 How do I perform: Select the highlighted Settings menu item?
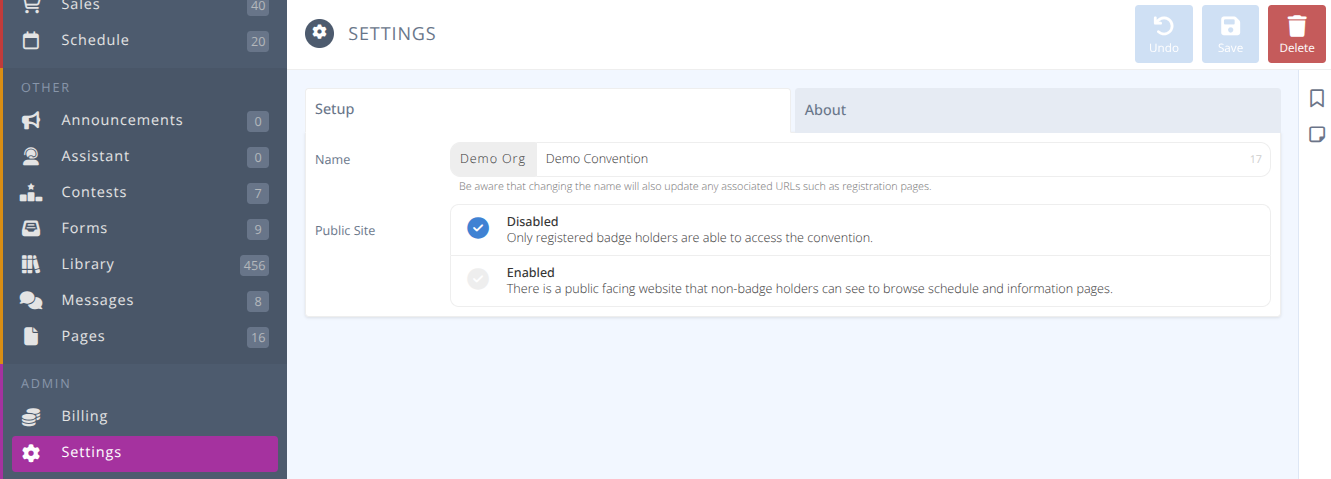(145, 453)
